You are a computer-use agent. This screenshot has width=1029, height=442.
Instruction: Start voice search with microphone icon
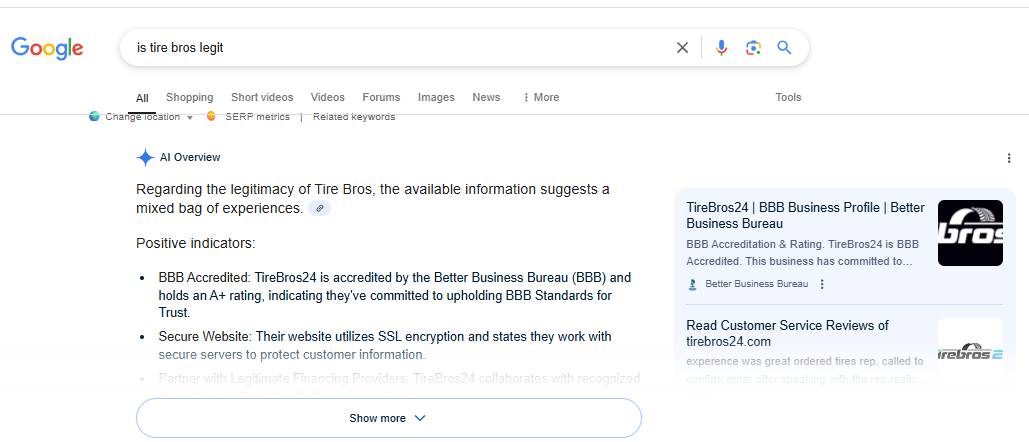(x=721, y=47)
